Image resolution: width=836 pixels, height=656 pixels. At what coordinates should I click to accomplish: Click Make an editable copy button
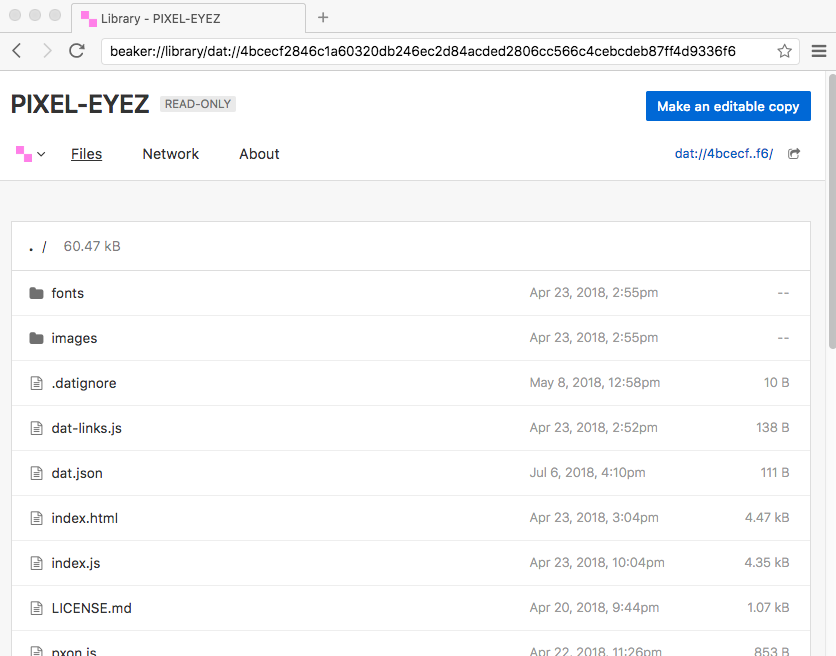[728, 106]
